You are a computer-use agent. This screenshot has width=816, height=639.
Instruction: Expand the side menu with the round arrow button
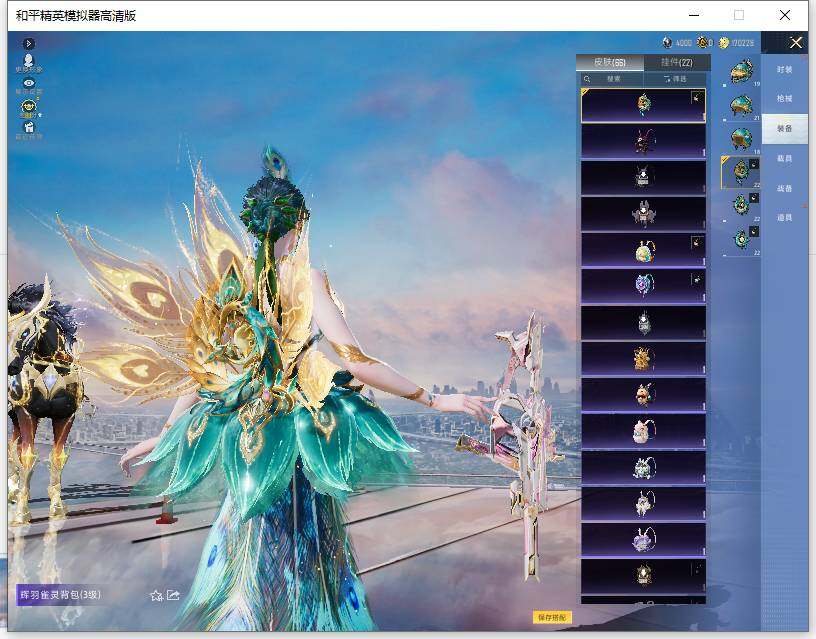click(29, 43)
